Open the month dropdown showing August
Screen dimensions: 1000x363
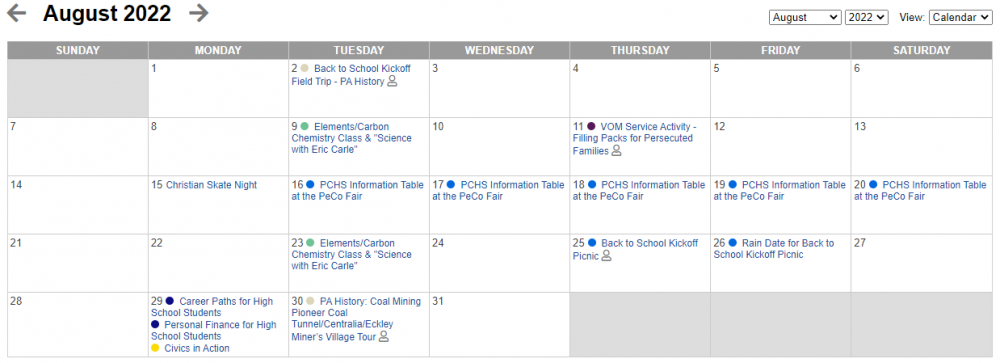805,17
